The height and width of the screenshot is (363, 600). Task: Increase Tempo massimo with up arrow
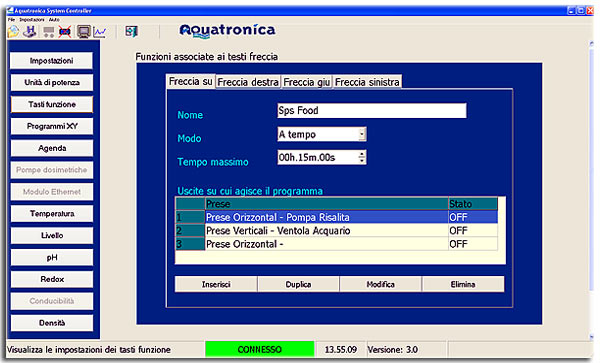[362, 154]
